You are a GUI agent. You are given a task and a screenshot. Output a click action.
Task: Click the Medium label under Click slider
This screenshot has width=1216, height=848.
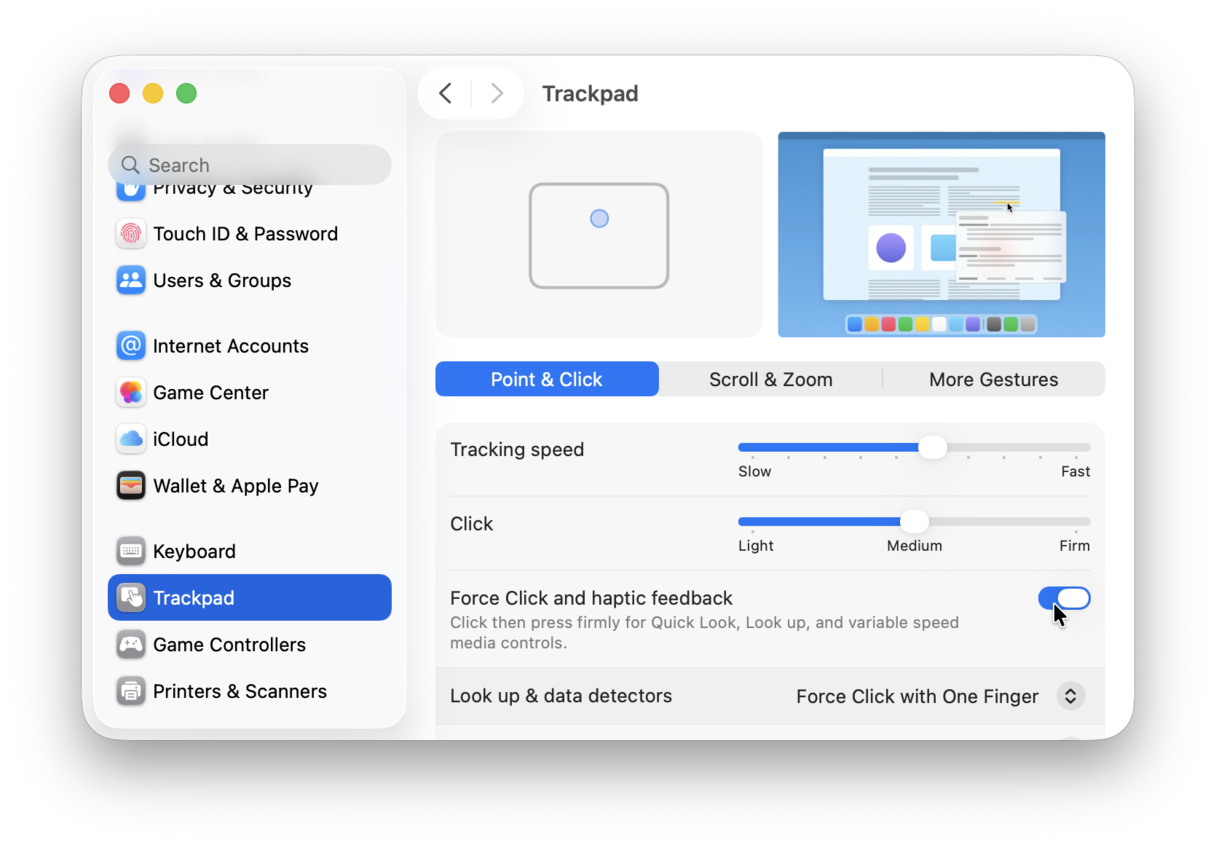coord(915,546)
